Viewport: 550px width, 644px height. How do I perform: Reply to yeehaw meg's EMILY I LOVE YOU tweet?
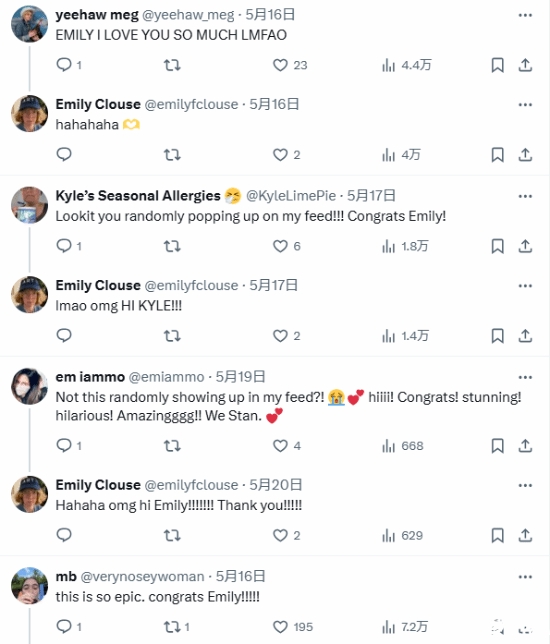[x=69, y=65]
